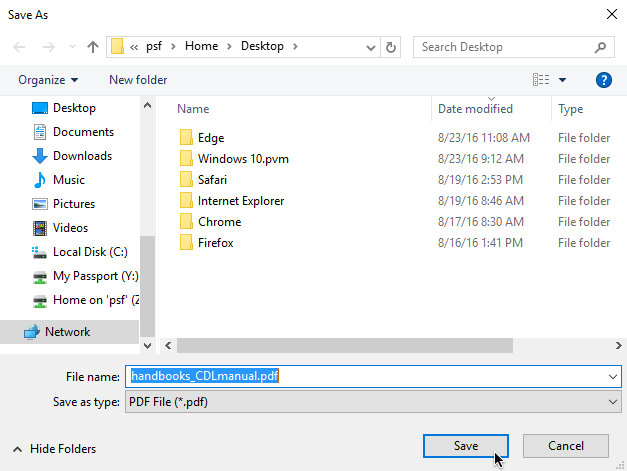Click the Refresh icon in address bar
Screen dimensions: 627x471
pos(391,47)
